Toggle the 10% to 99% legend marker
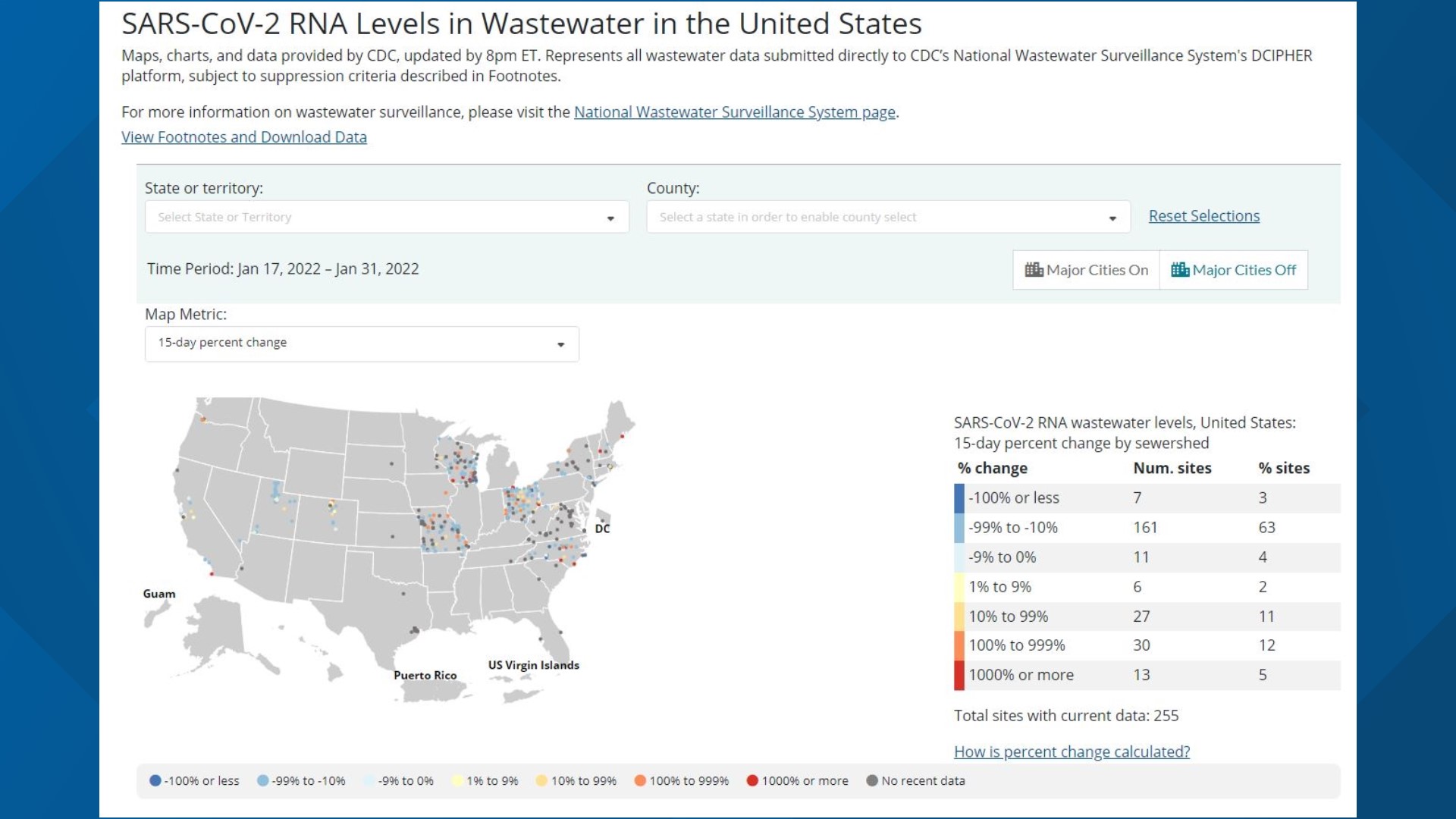This screenshot has width=1456, height=819. click(542, 780)
